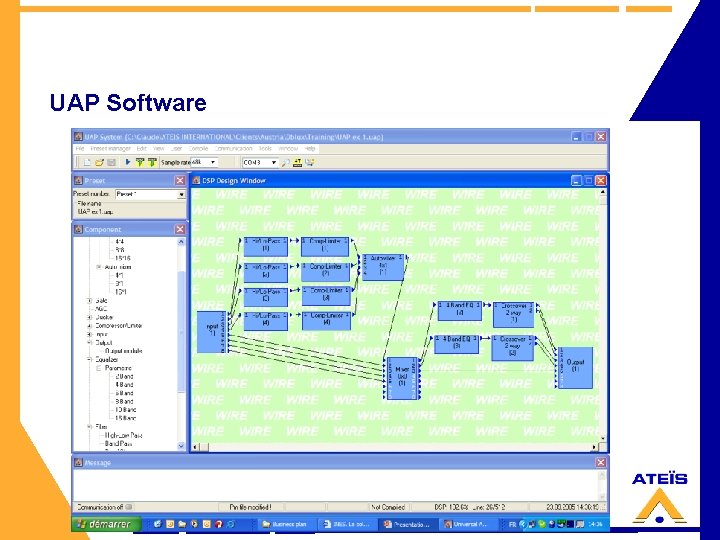Select the Input (1) block
Screen dimensions: 720x540
(213, 332)
